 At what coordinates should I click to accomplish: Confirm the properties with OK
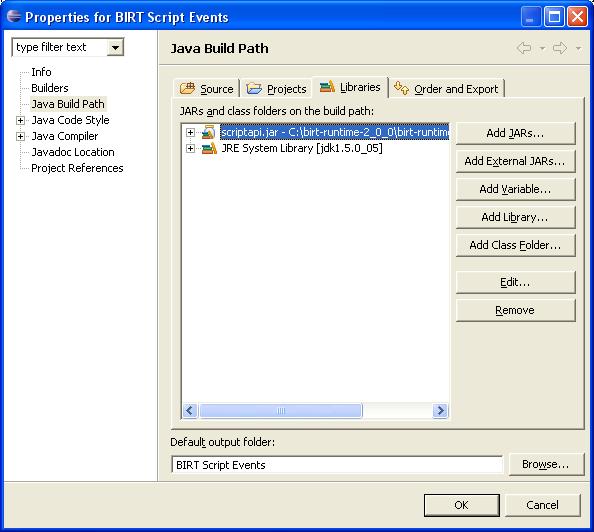tap(462, 505)
